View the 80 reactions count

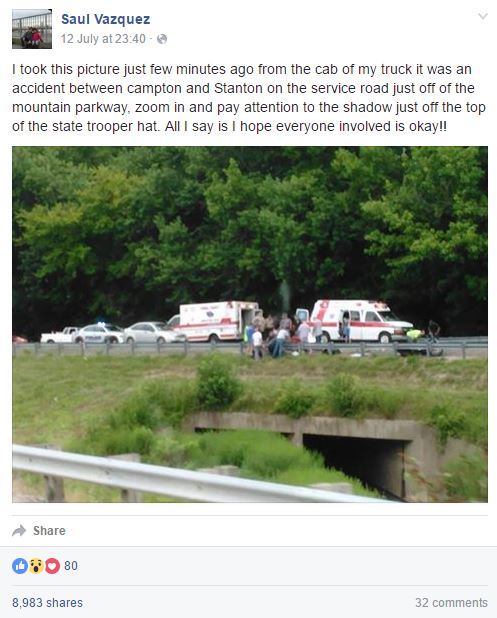pyautogui.click(x=71, y=566)
